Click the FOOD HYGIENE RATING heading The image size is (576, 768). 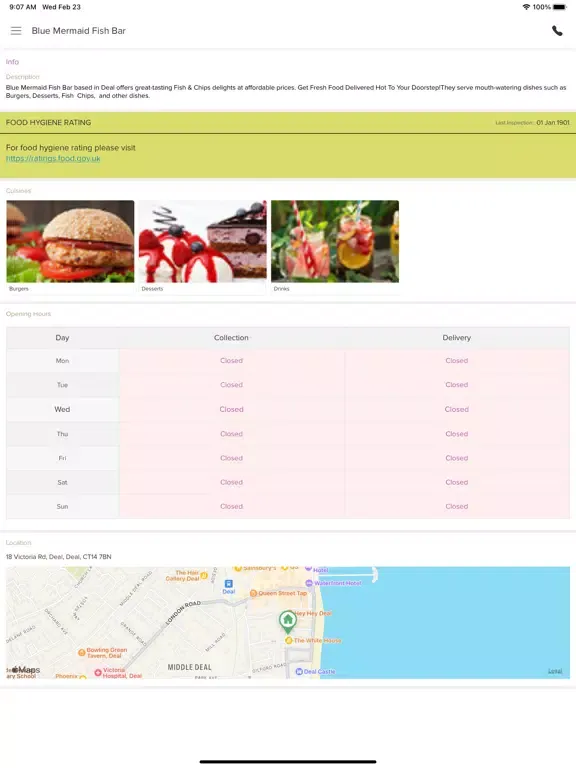point(48,122)
